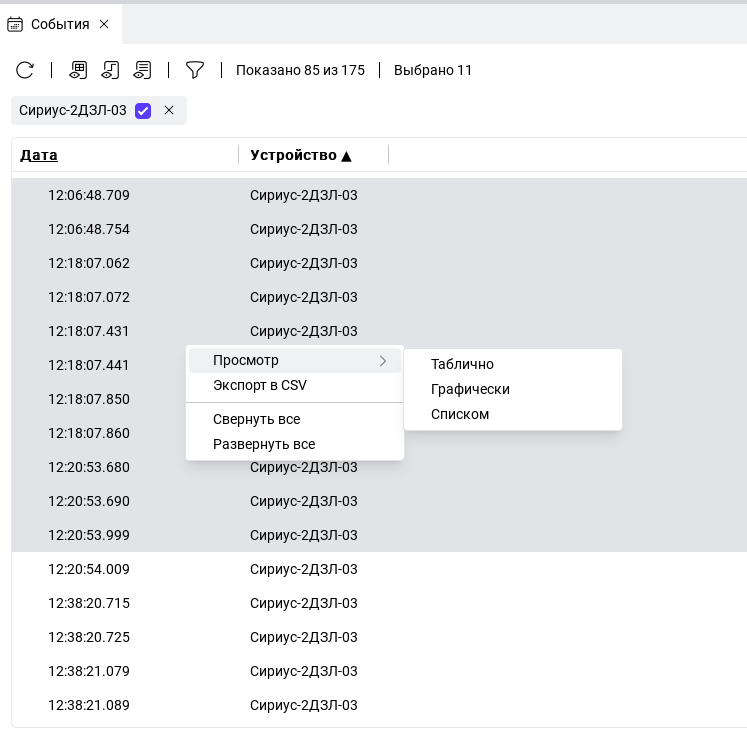Open table view via toolbar icon

click(x=78, y=70)
